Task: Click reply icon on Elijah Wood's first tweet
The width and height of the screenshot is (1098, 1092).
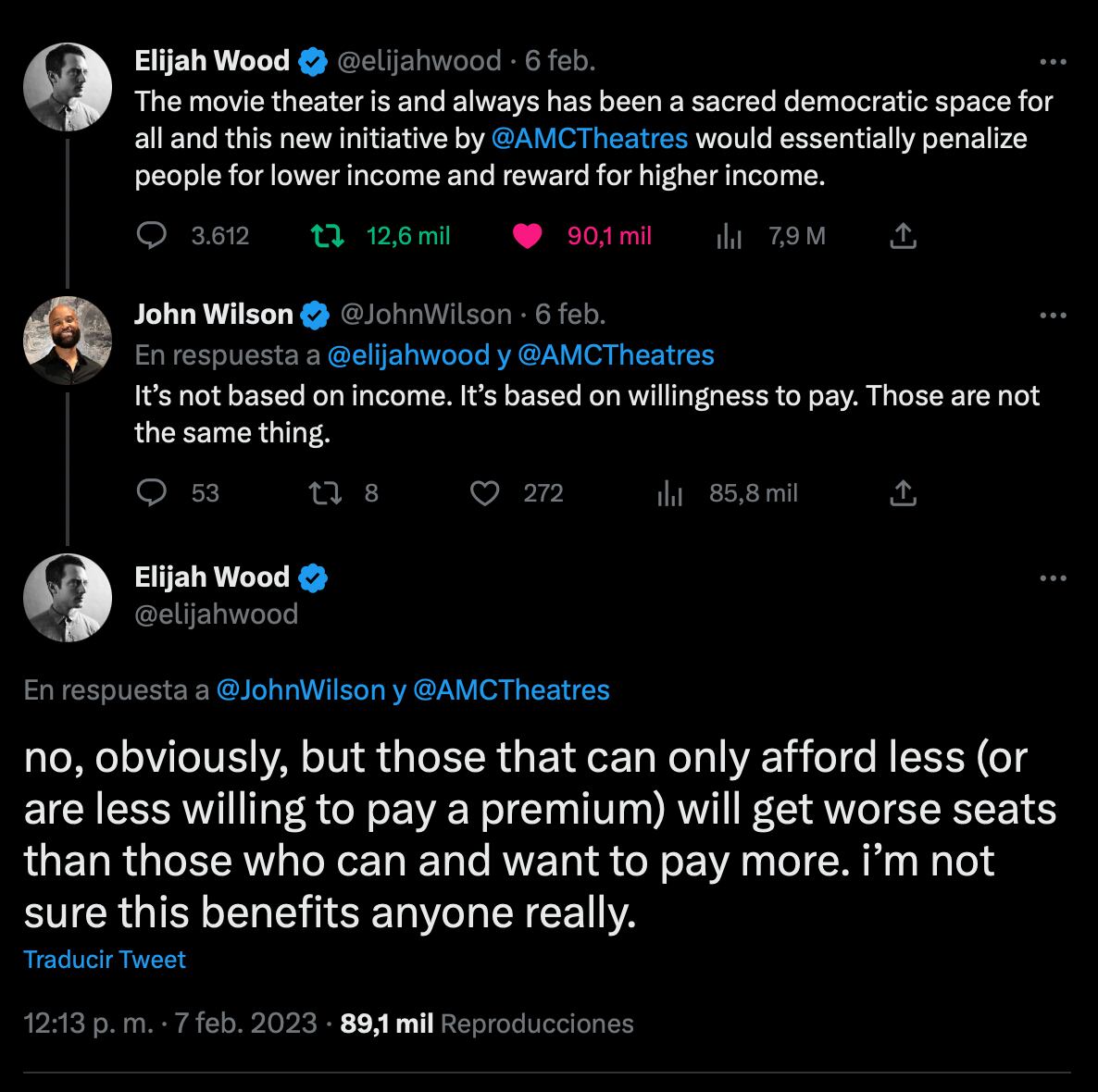Action: (x=151, y=236)
